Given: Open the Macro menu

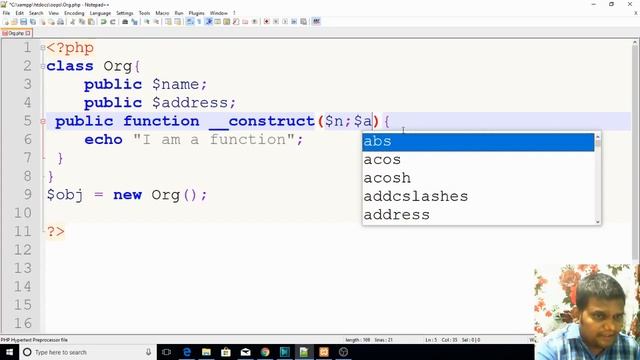Looking at the screenshot, I should (x=162, y=13).
